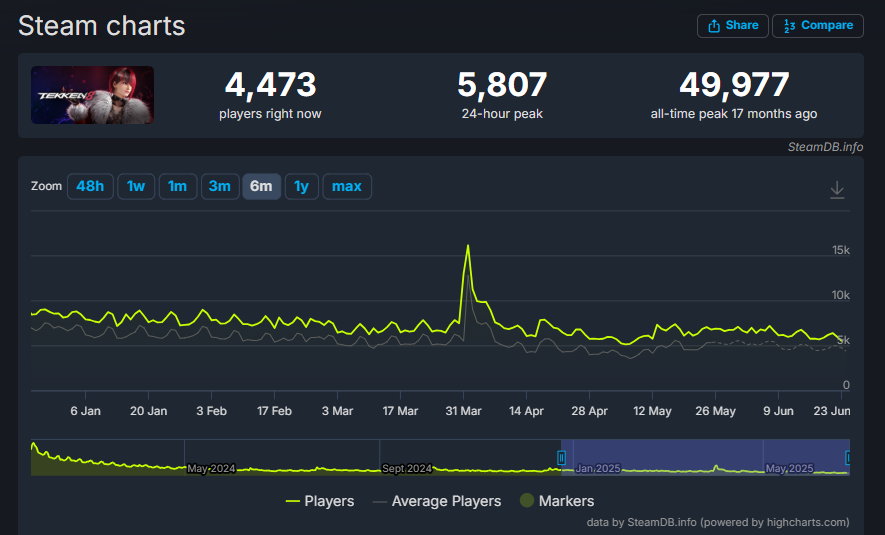885x535 pixels.
Task: Click the chart download icon
Action: (837, 190)
